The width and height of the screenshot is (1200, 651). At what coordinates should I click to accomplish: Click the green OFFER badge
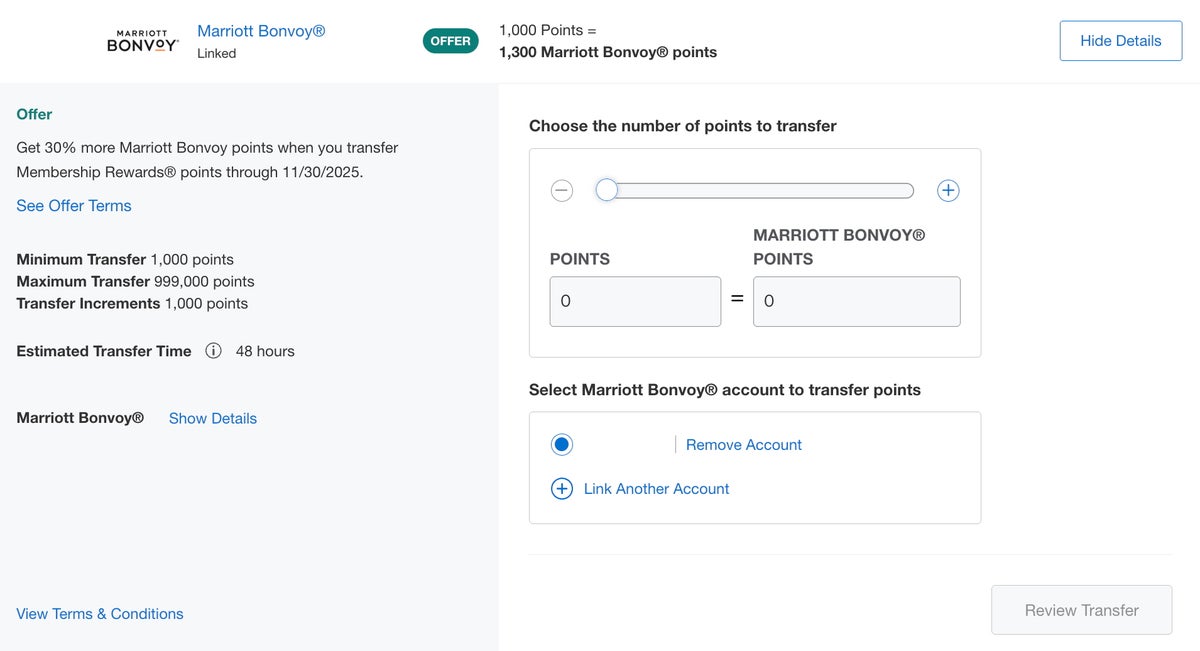tap(450, 41)
